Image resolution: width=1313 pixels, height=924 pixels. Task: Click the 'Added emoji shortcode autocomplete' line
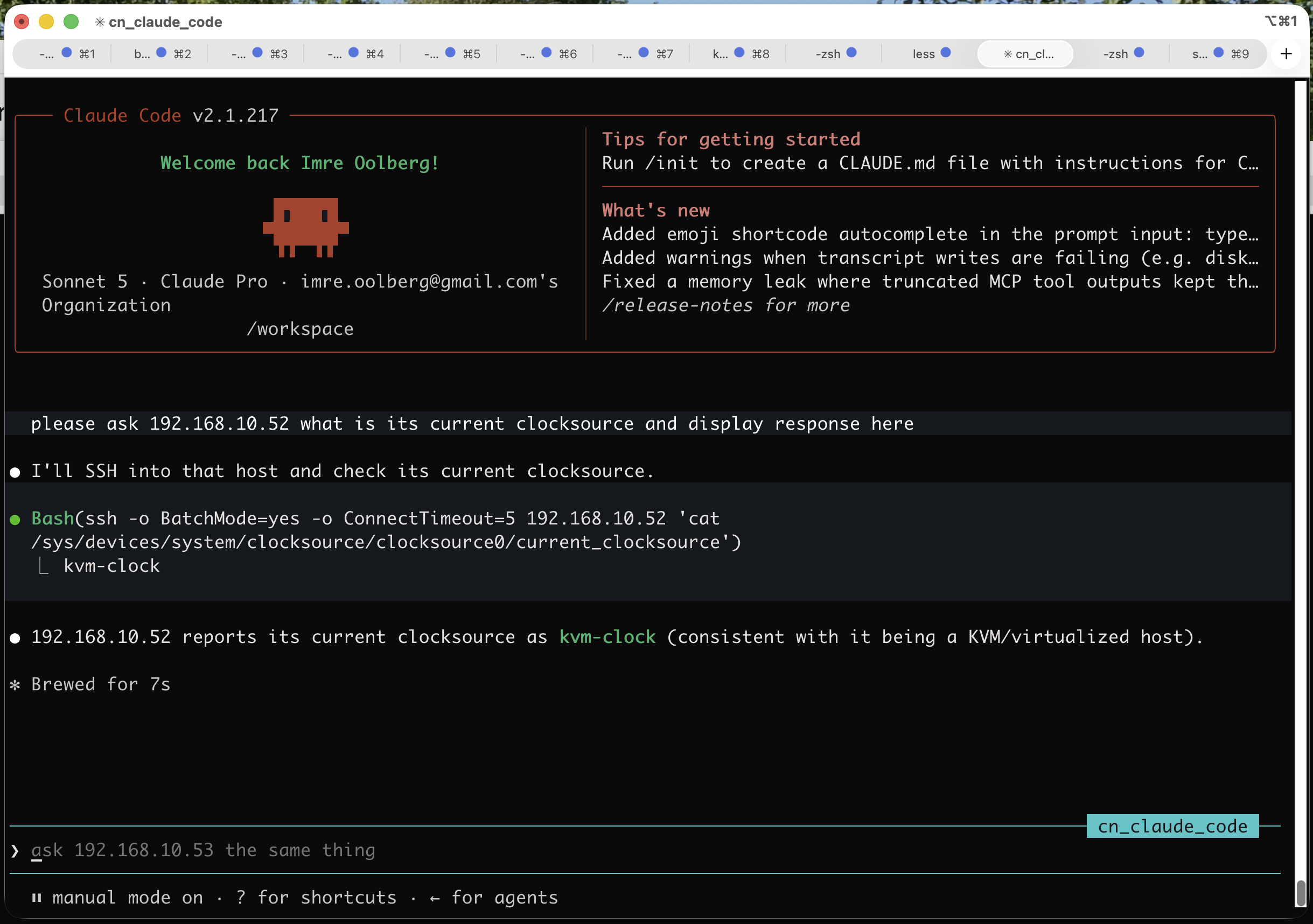coord(931,234)
